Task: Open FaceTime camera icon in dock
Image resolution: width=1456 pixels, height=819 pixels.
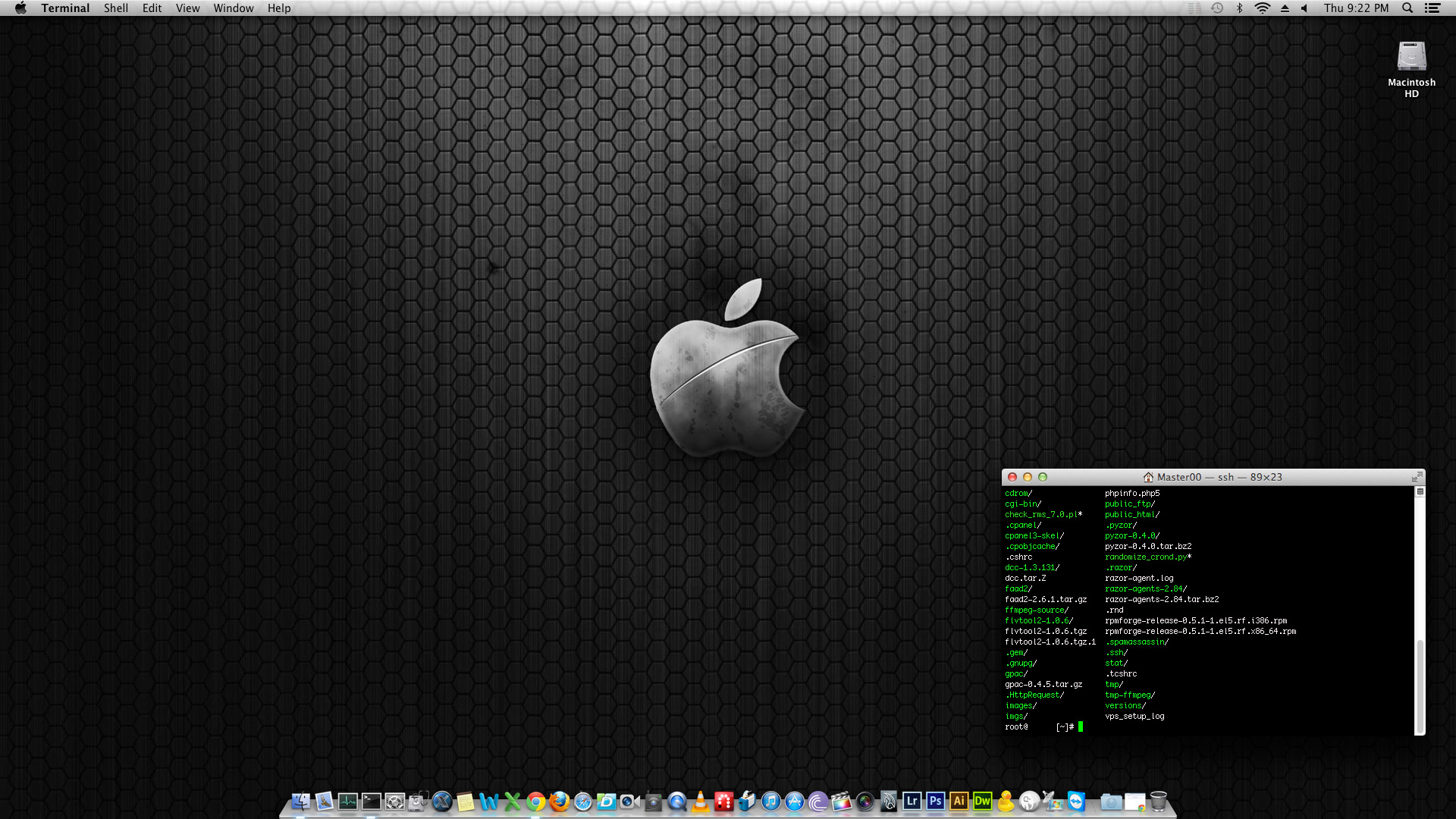Action: click(630, 802)
